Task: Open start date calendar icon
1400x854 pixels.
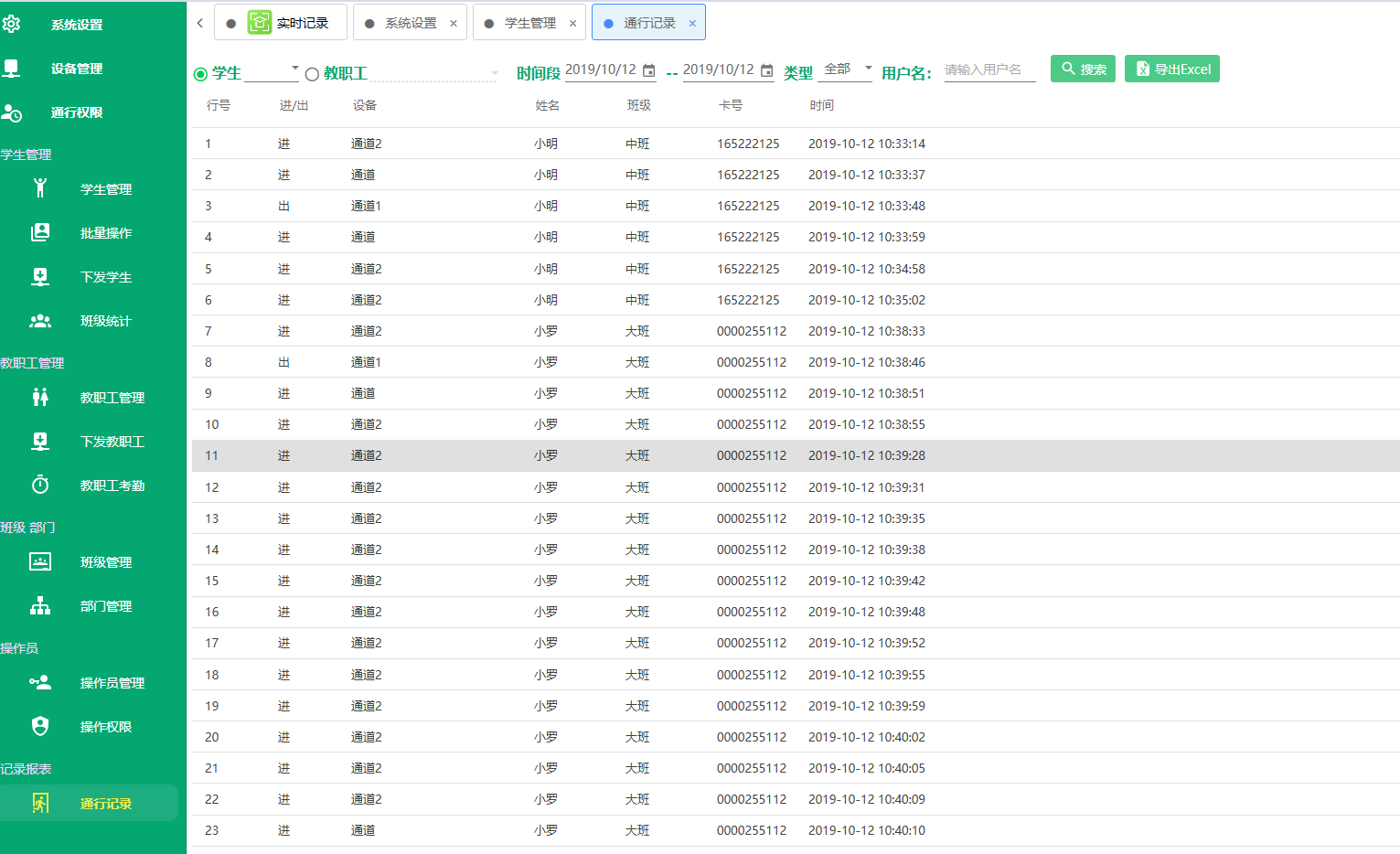Action: point(649,70)
